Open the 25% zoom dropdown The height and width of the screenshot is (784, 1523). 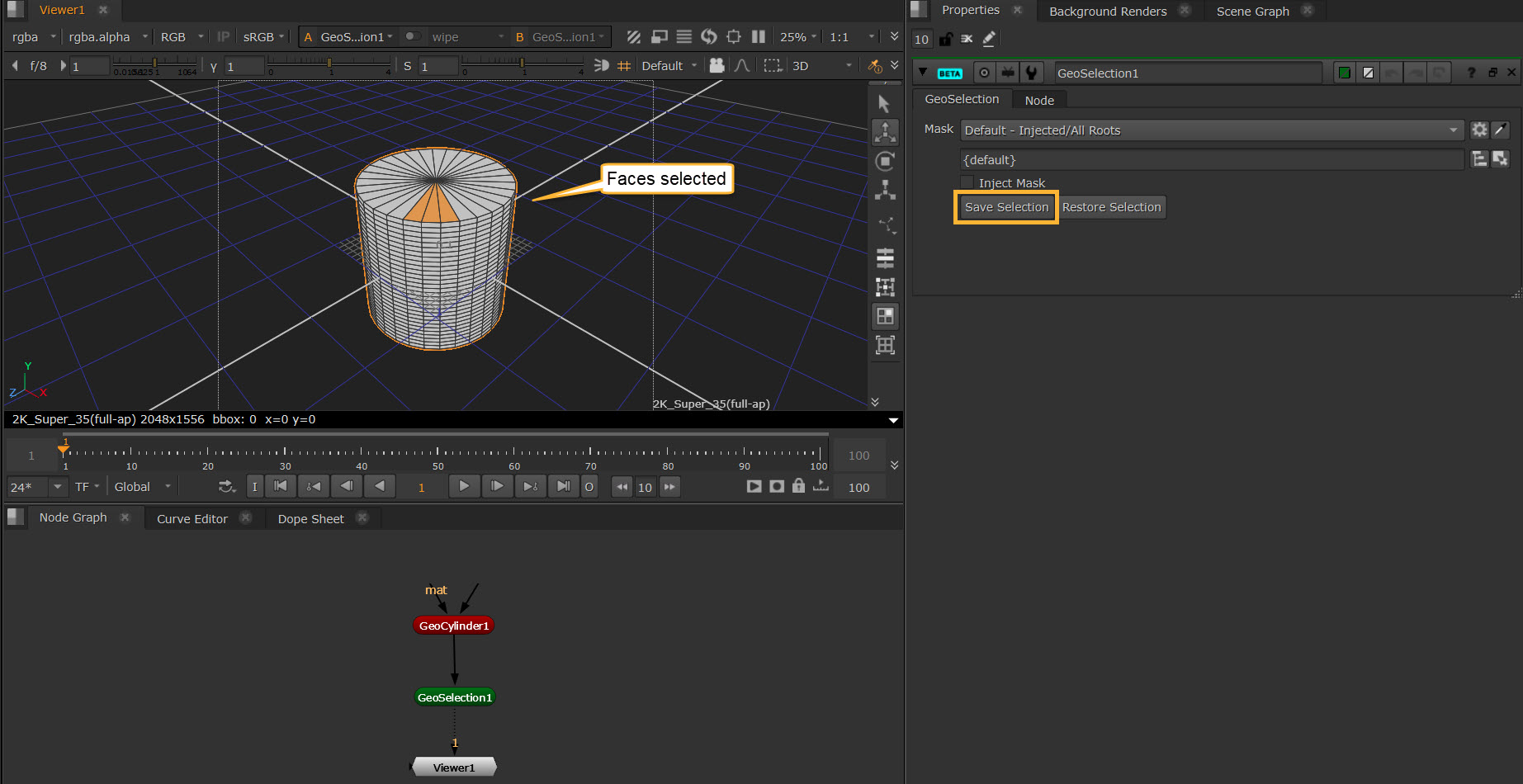point(797,37)
